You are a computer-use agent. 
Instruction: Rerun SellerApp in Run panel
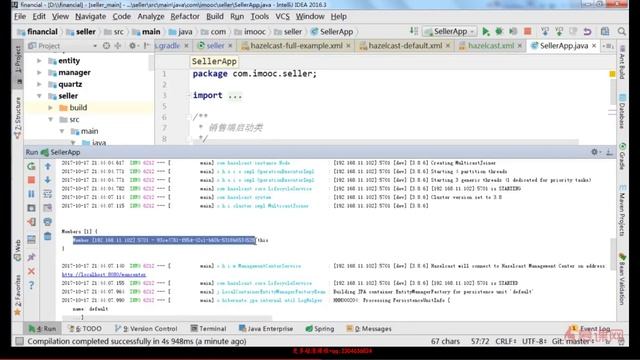[31, 166]
